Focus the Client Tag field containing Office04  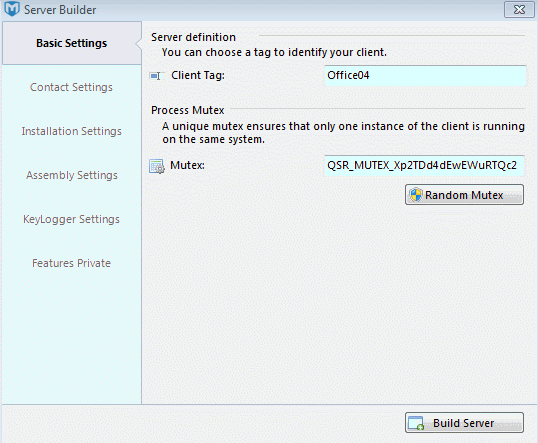click(425, 75)
